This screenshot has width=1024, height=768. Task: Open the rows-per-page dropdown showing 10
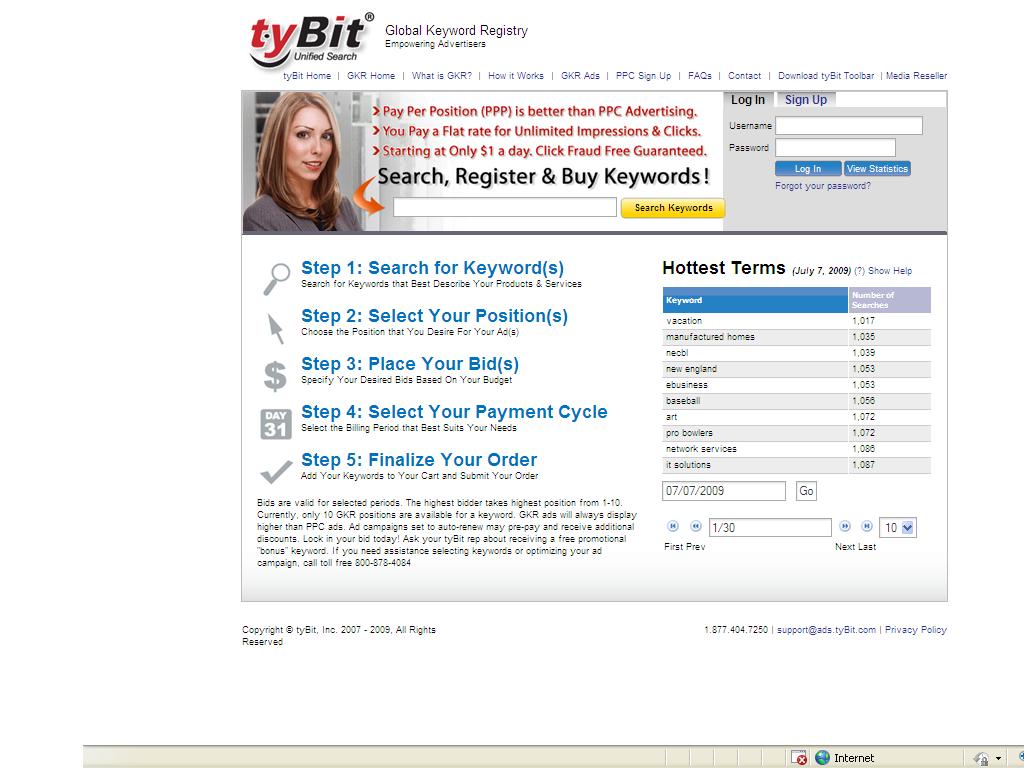[x=898, y=528]
